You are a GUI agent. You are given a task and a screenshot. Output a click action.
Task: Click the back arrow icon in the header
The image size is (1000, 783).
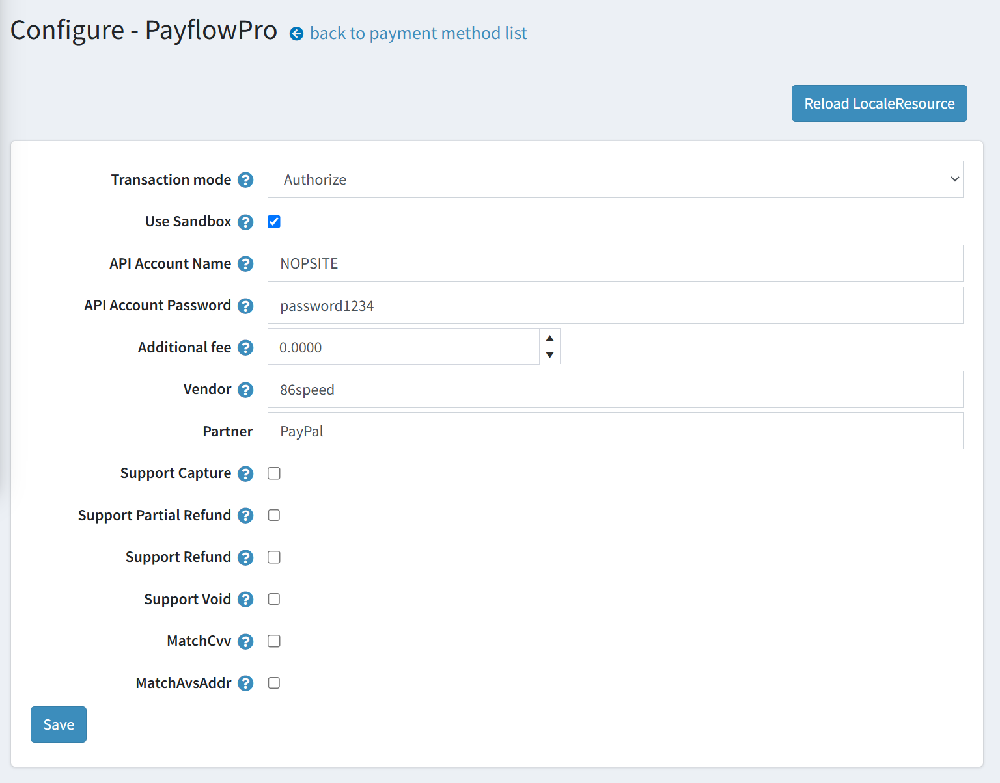pyautogui.click(x=295, y=33)
